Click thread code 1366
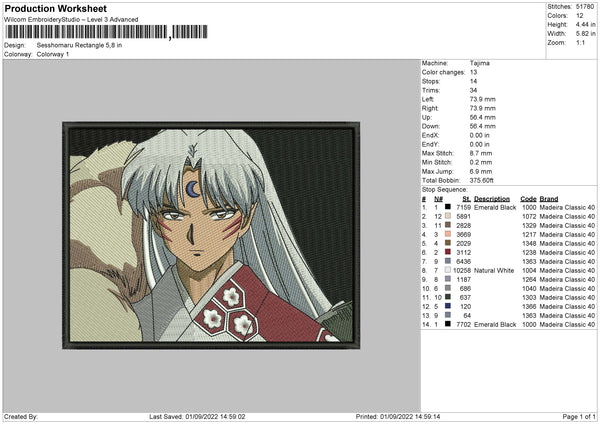The height and width of the screenshot is (424, 600). (529, 306)
